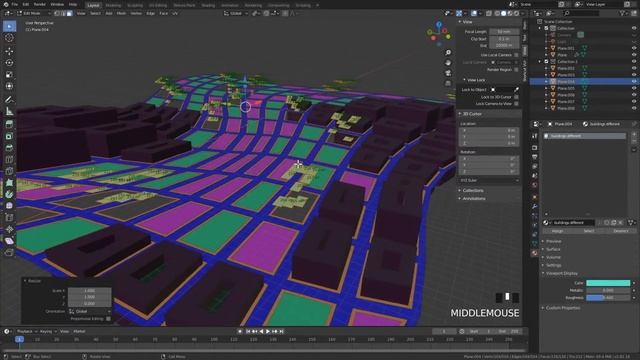This screenshot has width=640, height=360.
Task: Jump to the timeline end frame
Action: (x=282, y=331)
